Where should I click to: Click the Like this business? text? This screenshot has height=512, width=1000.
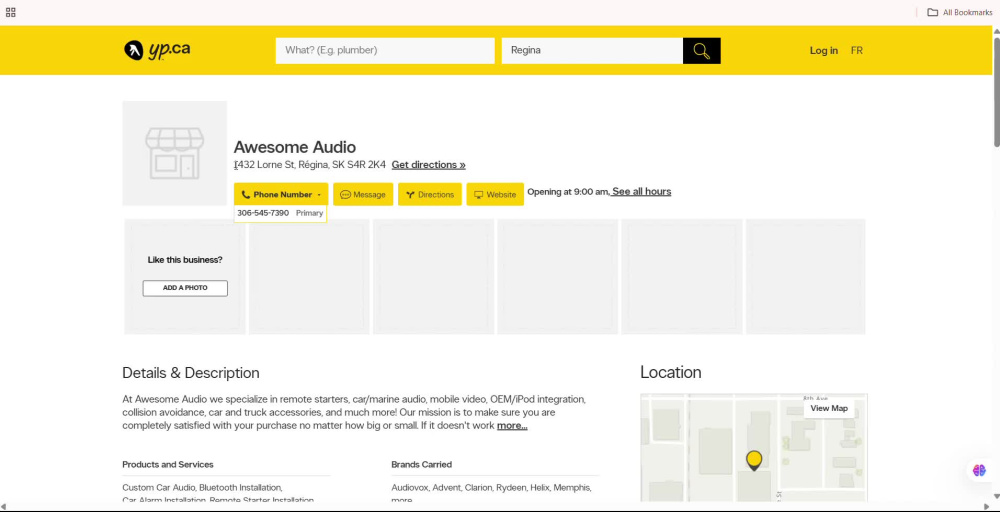(185, 260)
